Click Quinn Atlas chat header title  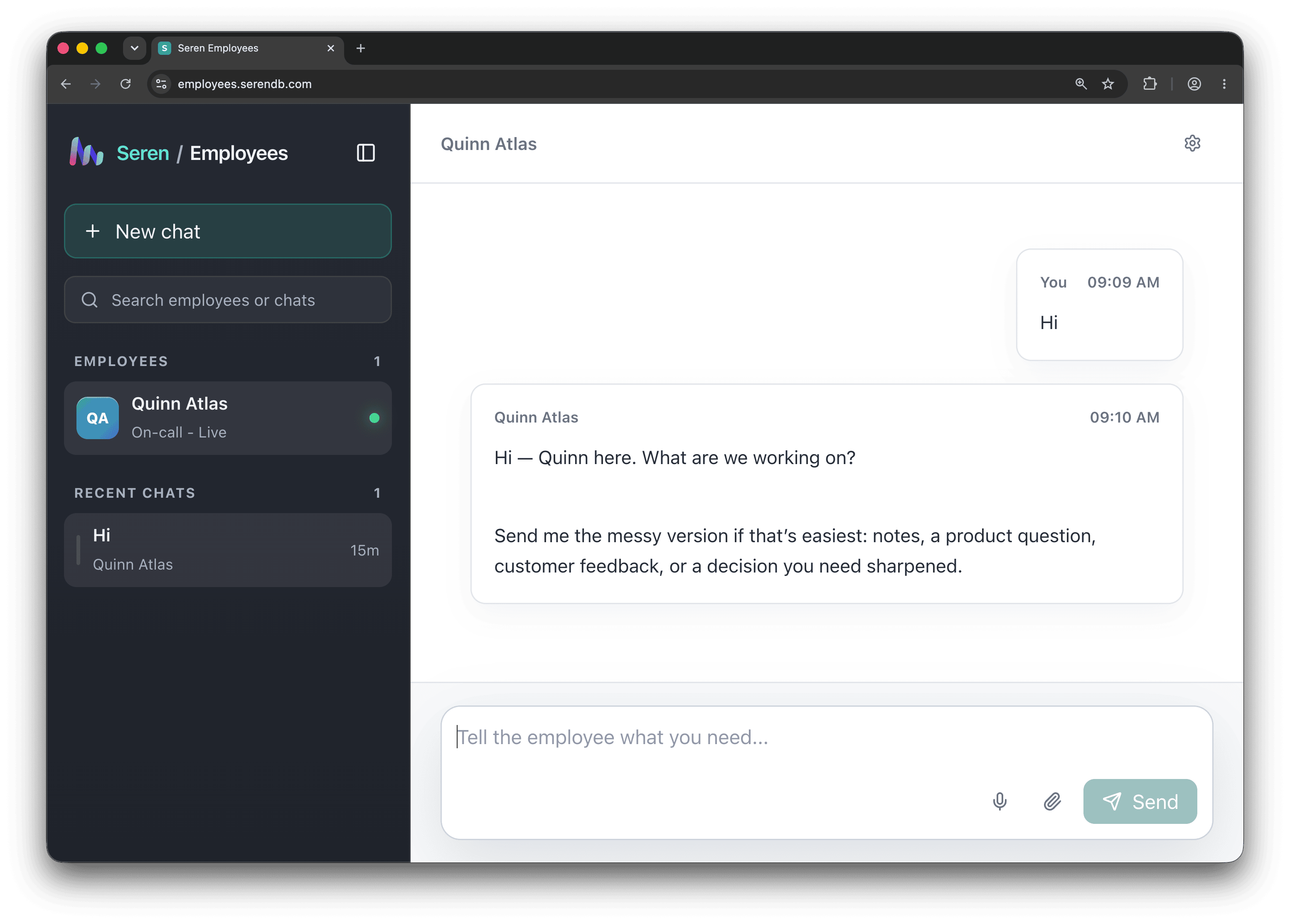coord(489,144)
